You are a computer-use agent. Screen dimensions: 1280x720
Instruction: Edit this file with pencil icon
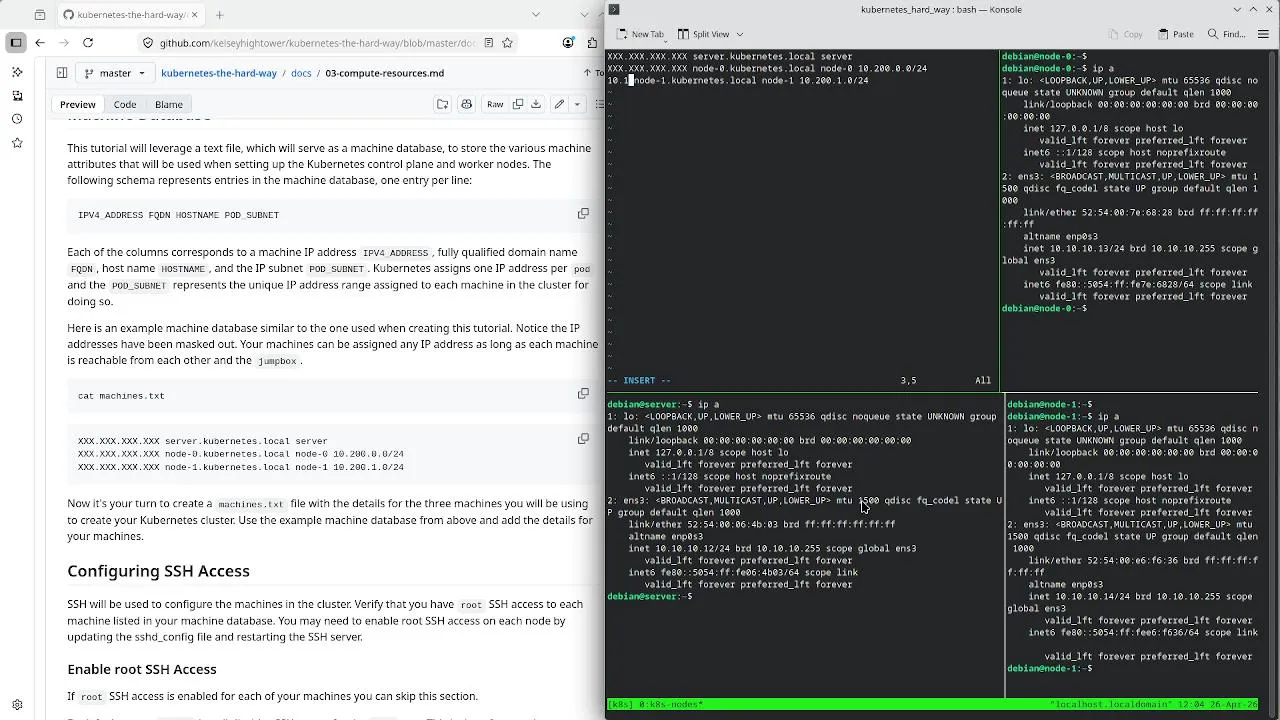pos(560,104)
